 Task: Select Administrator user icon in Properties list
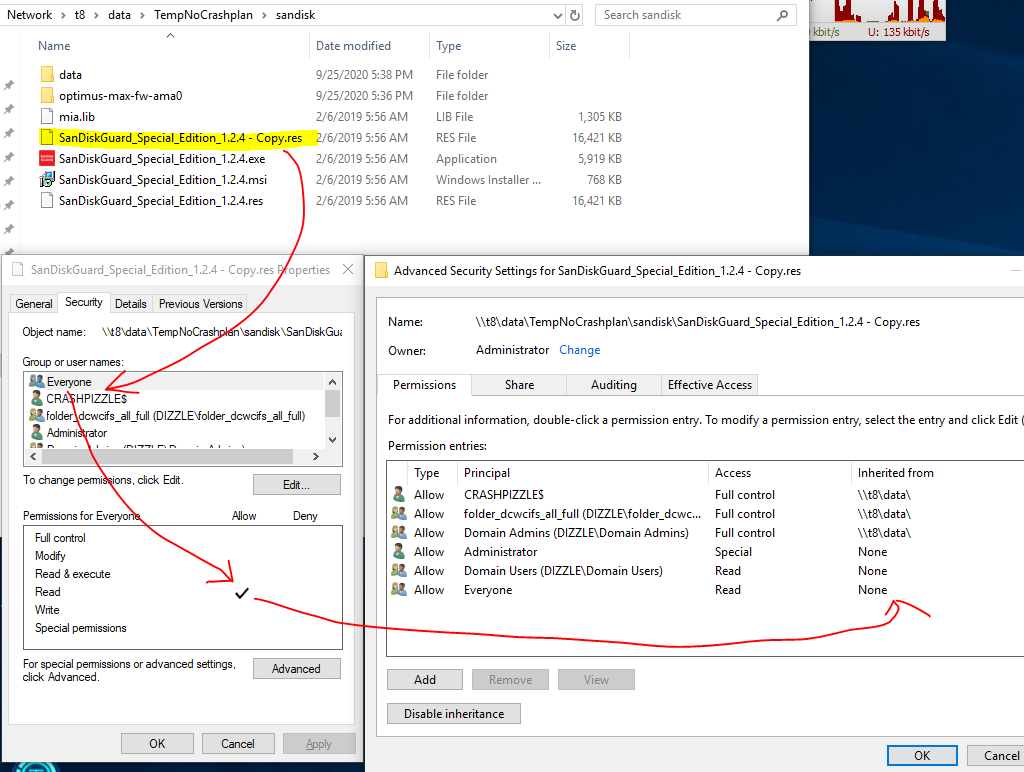tap(37, 432)
